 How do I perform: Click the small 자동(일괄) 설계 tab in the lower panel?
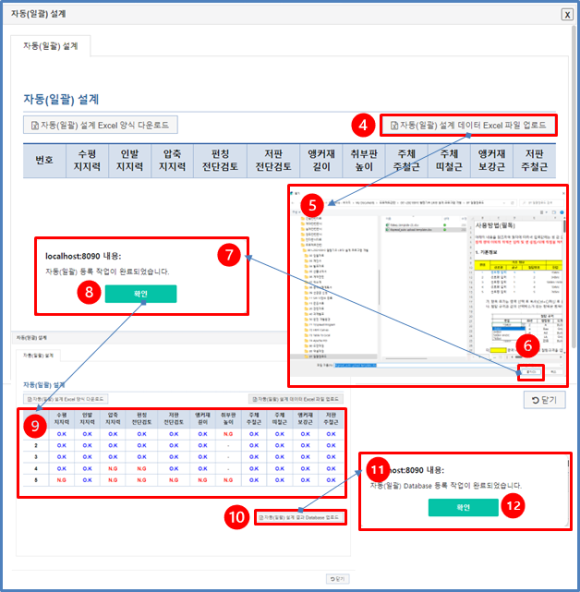pyautogui.click(x=38, y=355)
